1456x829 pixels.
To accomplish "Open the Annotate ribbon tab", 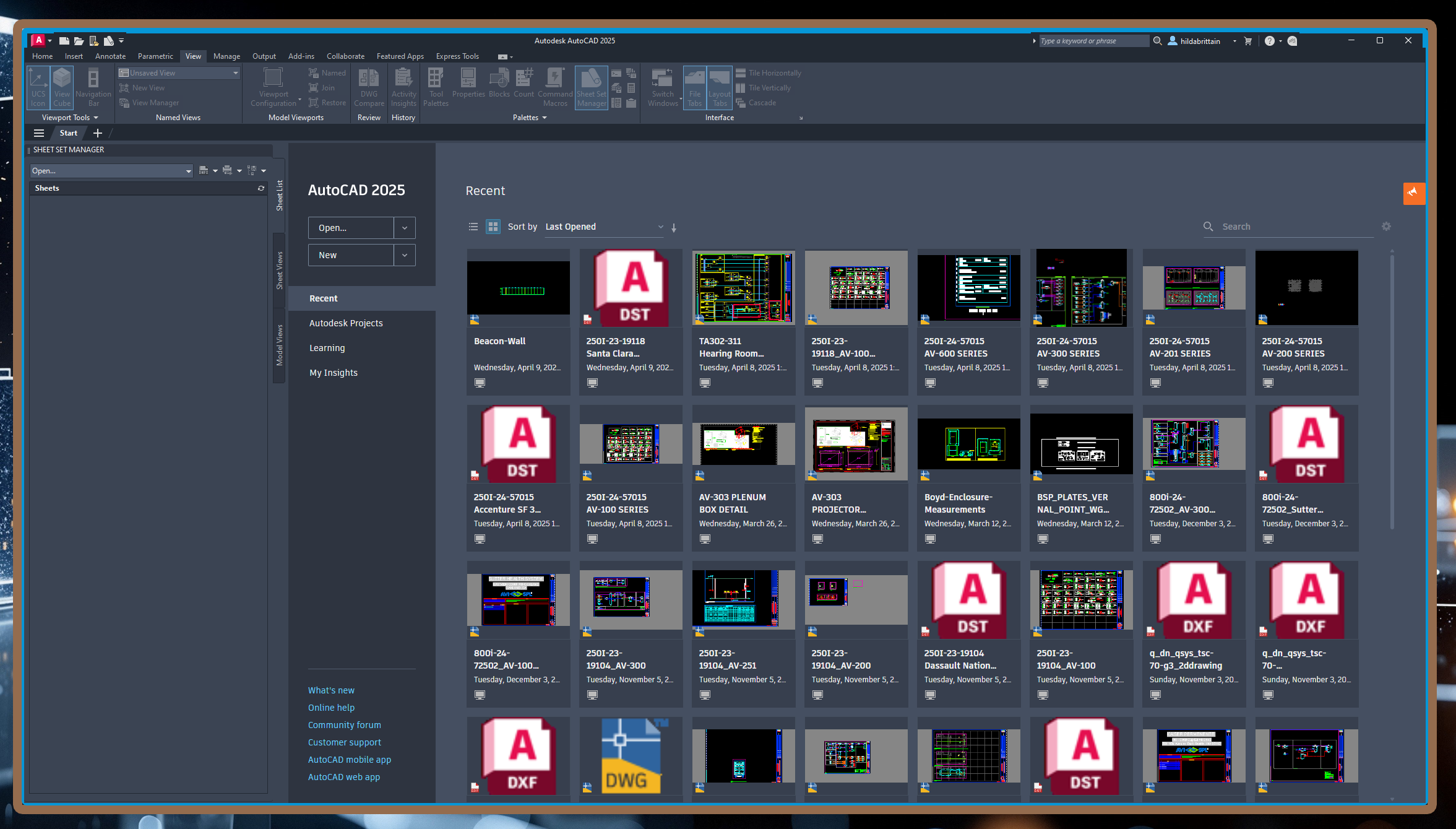I will (x=110, y=56).
